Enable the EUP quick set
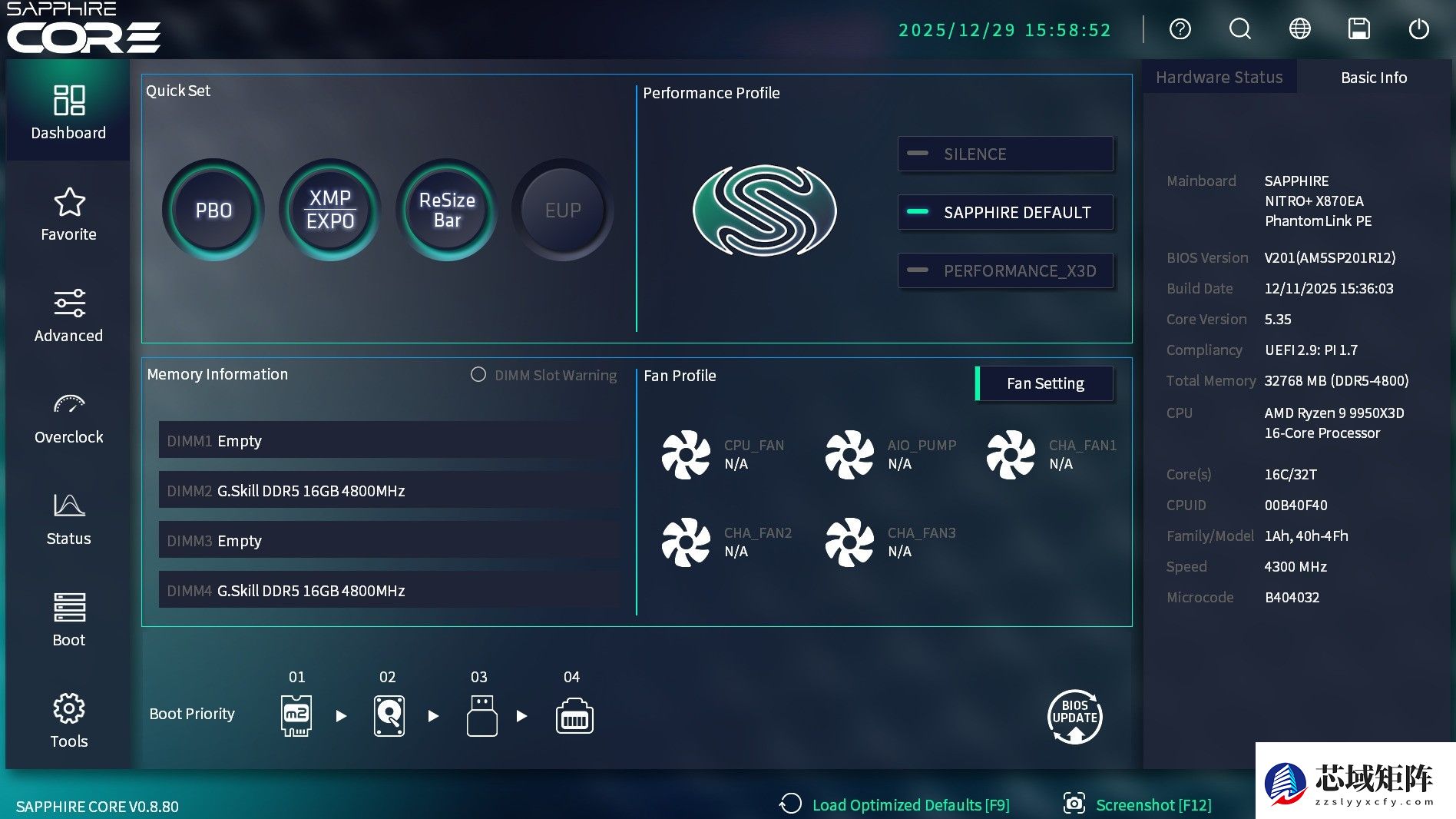1456x819 pixels. (x=563, y=210)
